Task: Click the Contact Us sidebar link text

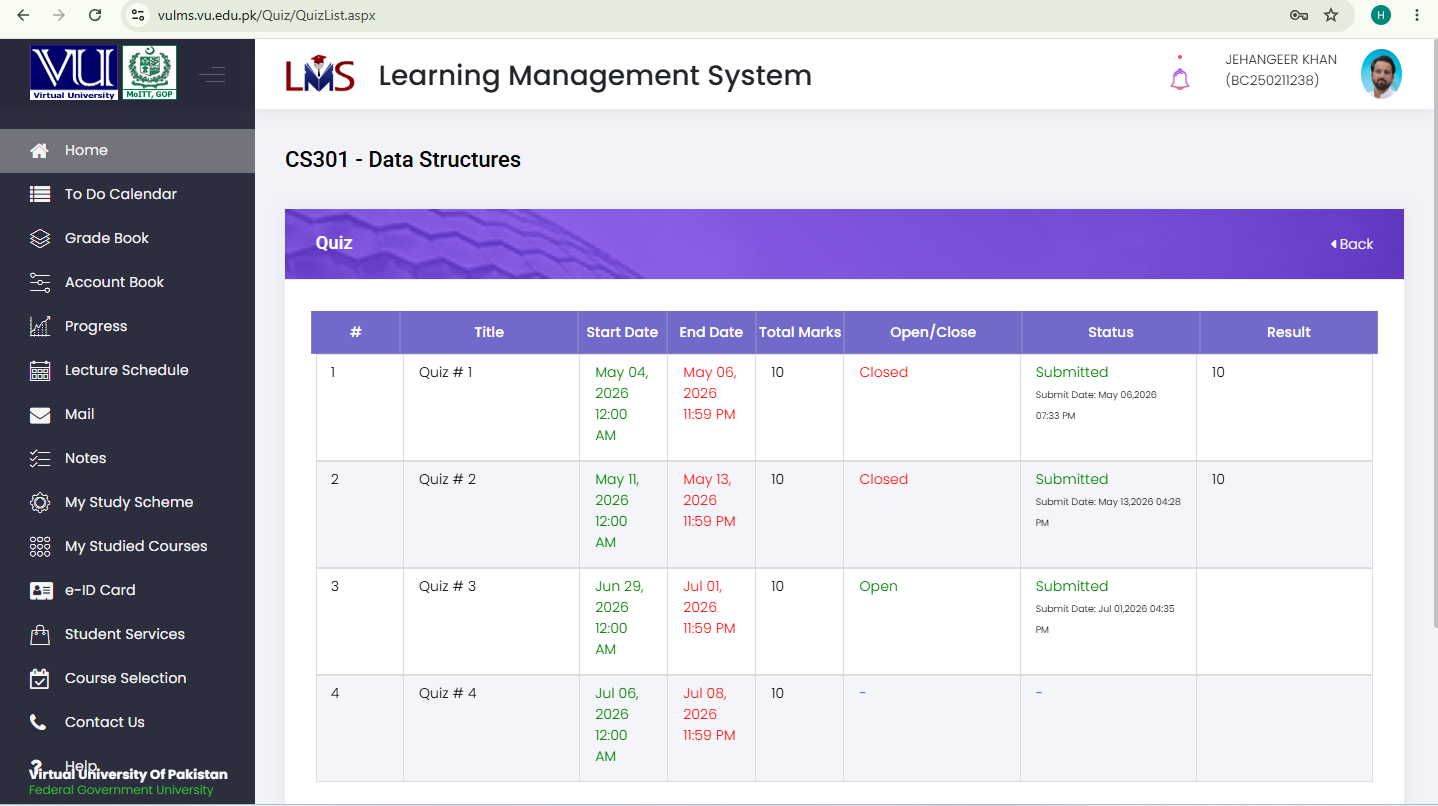Action: (x=105, y=722)
